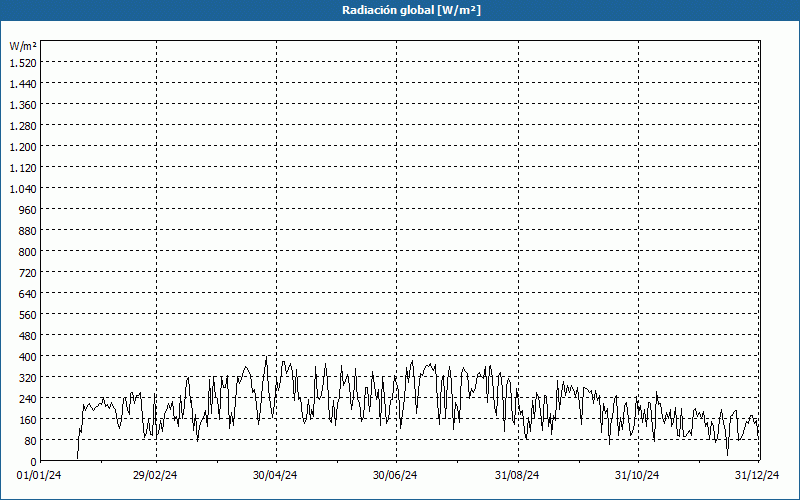Click the 960 y-axis label

29,210
